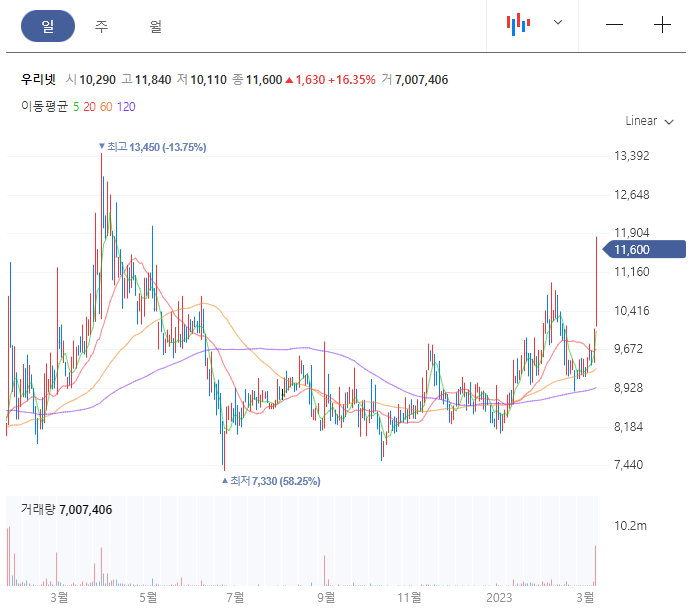Click the current price tag 11,600

click(645, 249)
